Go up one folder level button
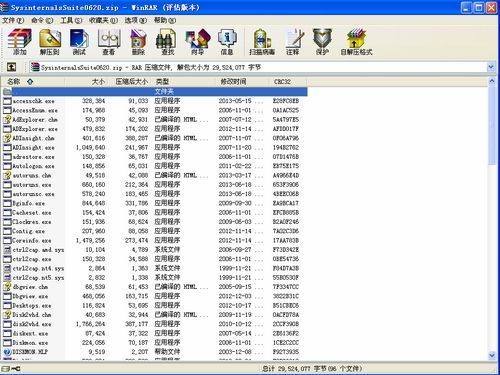 pos(12,67)
